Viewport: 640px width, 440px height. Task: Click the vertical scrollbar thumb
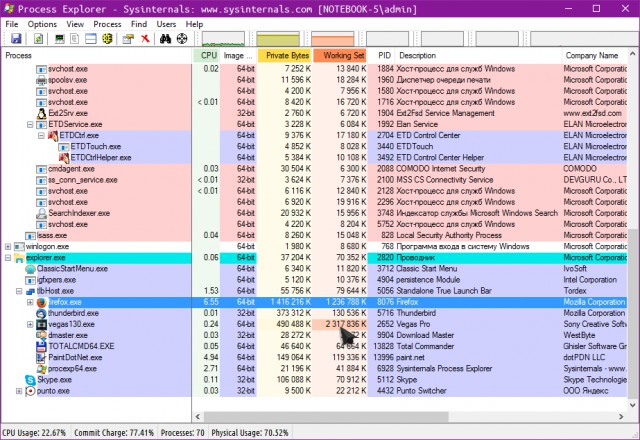click(633, 313)
